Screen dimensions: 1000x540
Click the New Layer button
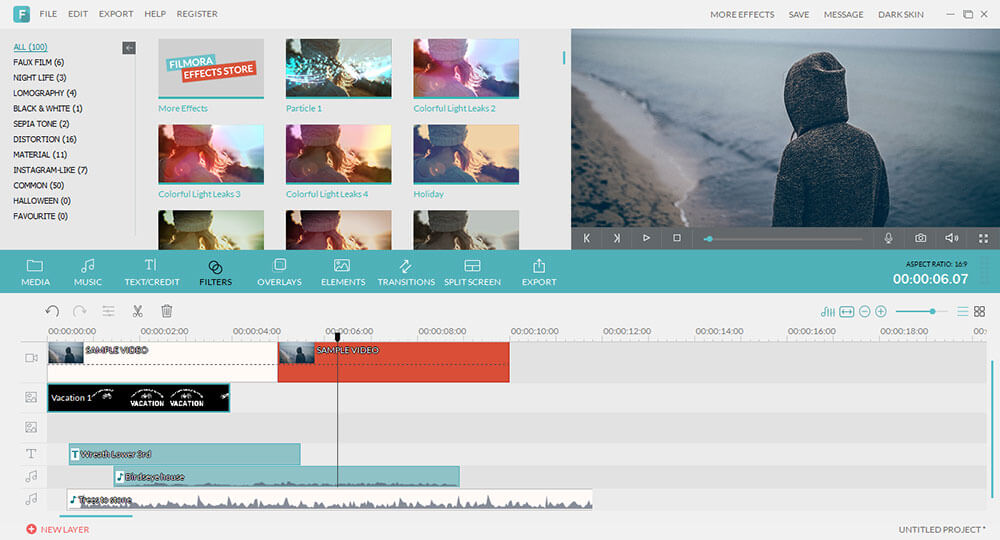click(x=58, y=529)
